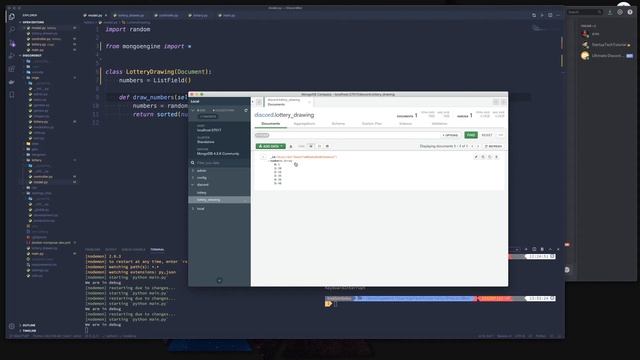Copy the document in Compass
The image size is (640, 360).
(x=483, y=157)
